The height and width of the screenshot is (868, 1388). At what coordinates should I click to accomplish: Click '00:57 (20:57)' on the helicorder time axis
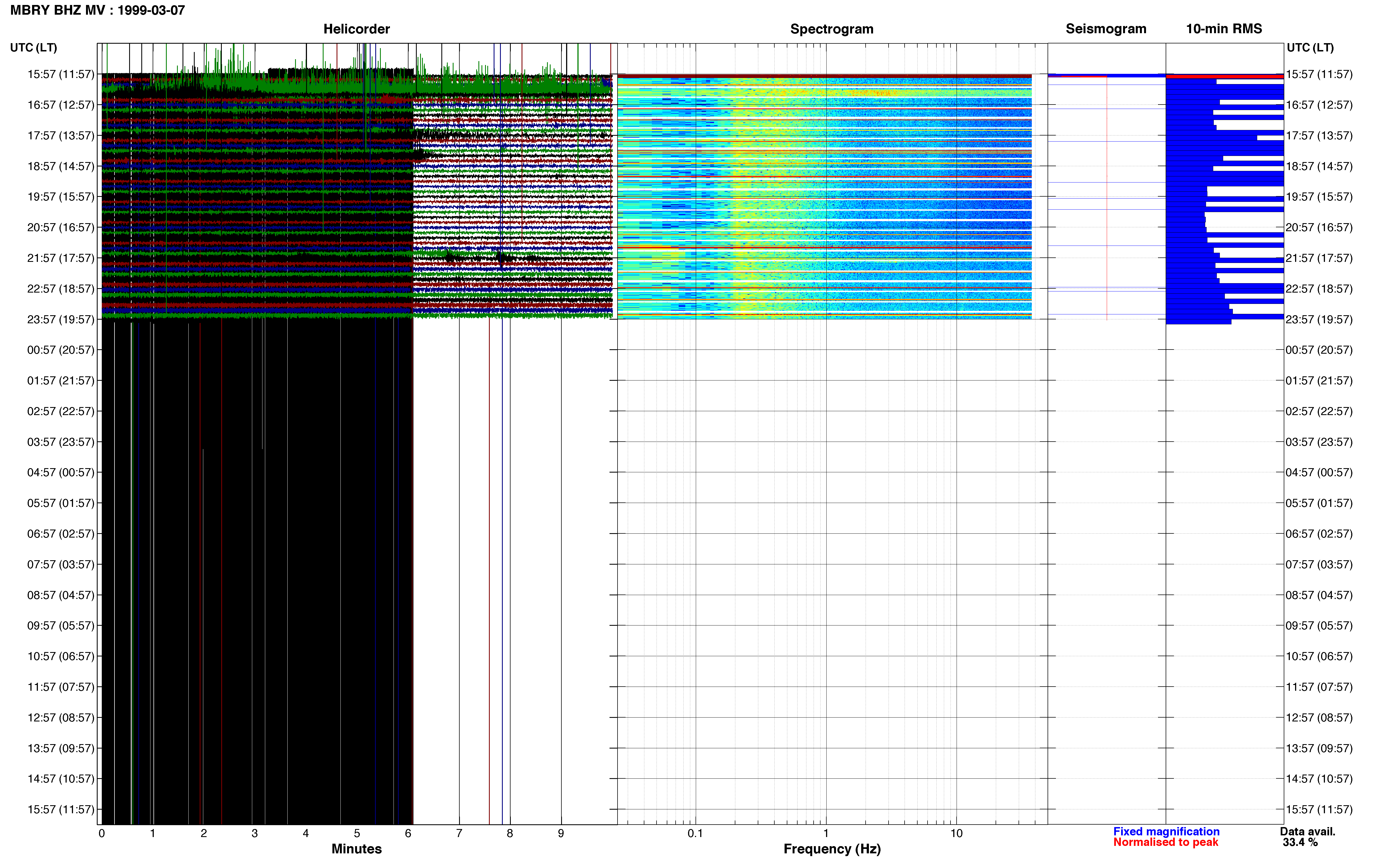[61, 350]
